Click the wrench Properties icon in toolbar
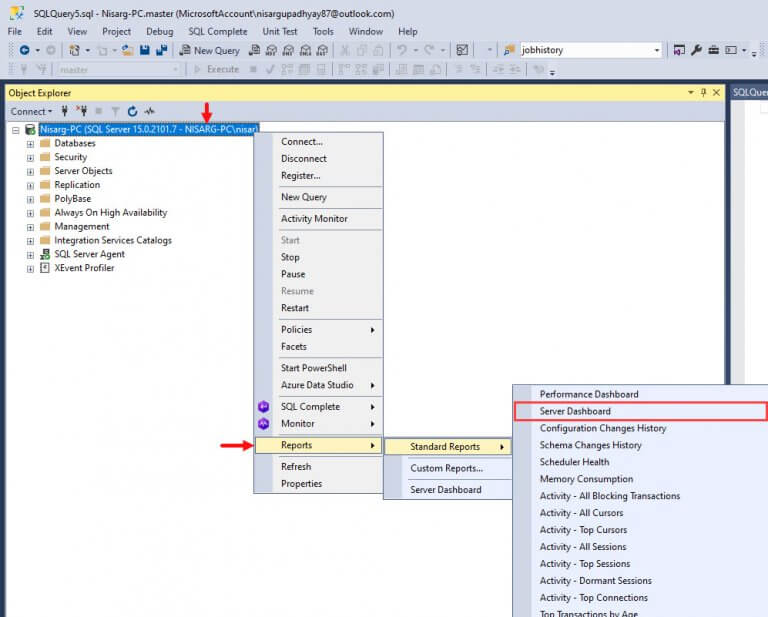 (x=696, y=50)
